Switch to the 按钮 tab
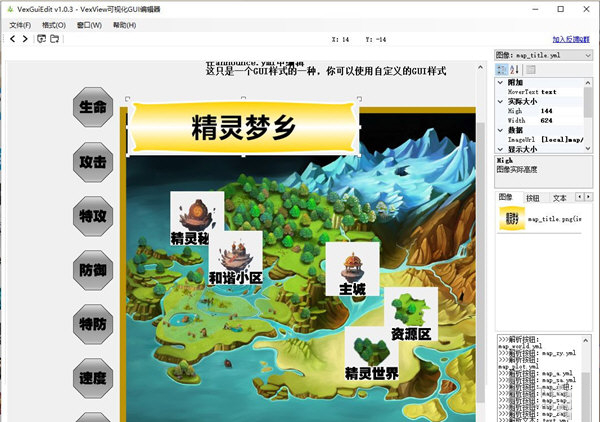600x422 pixels. pos(533,198)
